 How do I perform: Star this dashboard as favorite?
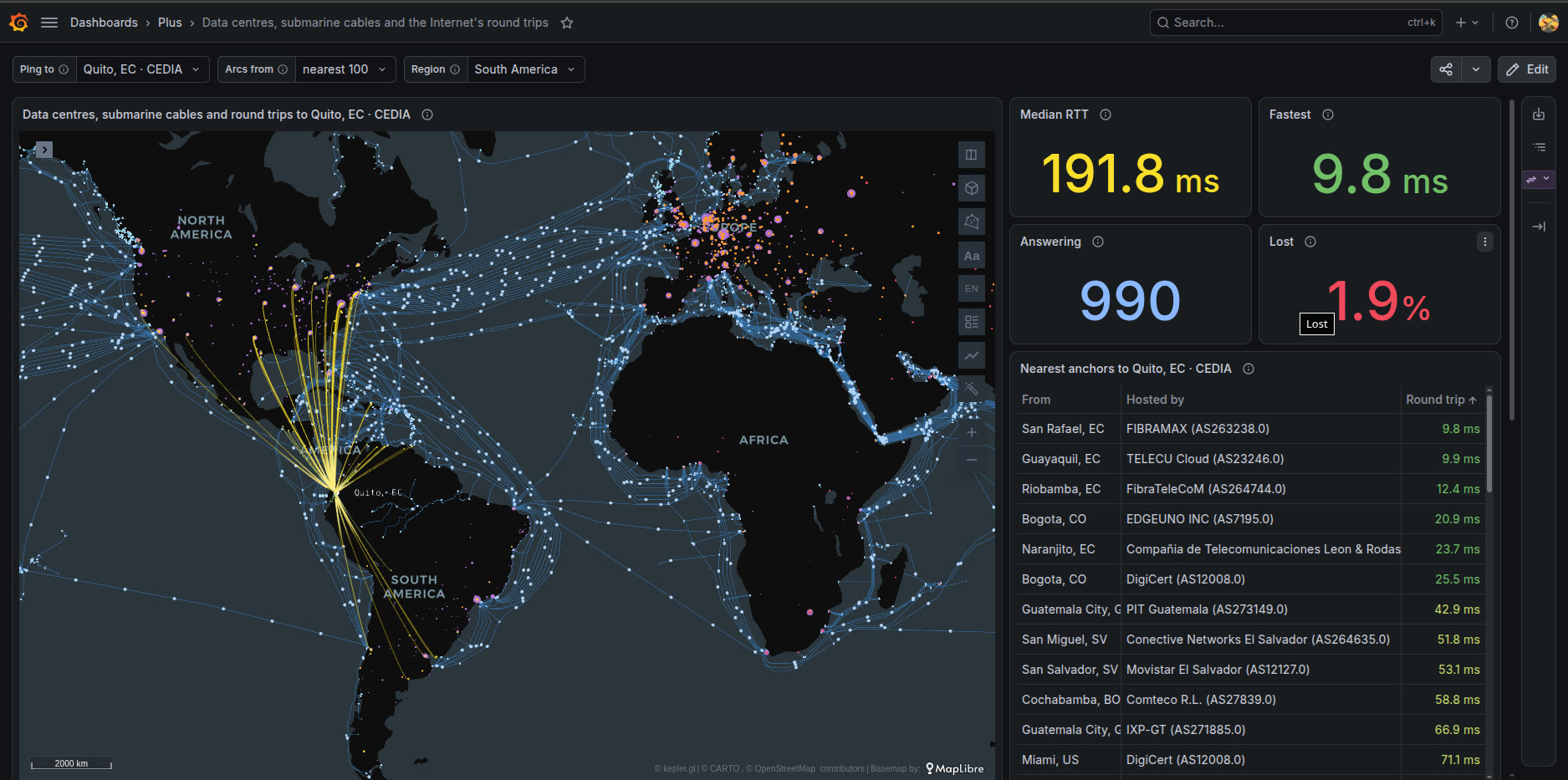coord(567,23)
